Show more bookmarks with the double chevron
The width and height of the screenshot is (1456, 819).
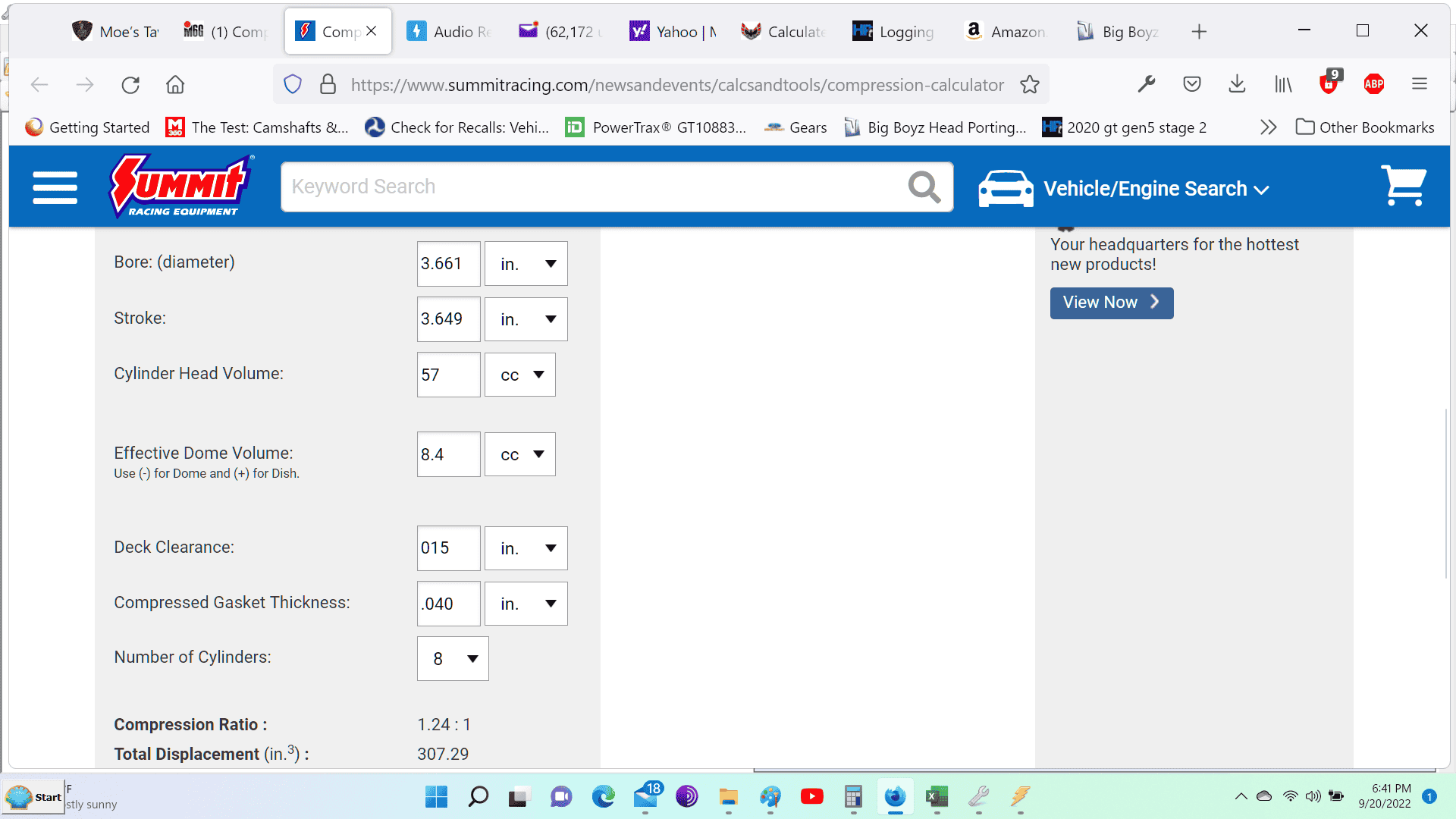click(1268, 127)
